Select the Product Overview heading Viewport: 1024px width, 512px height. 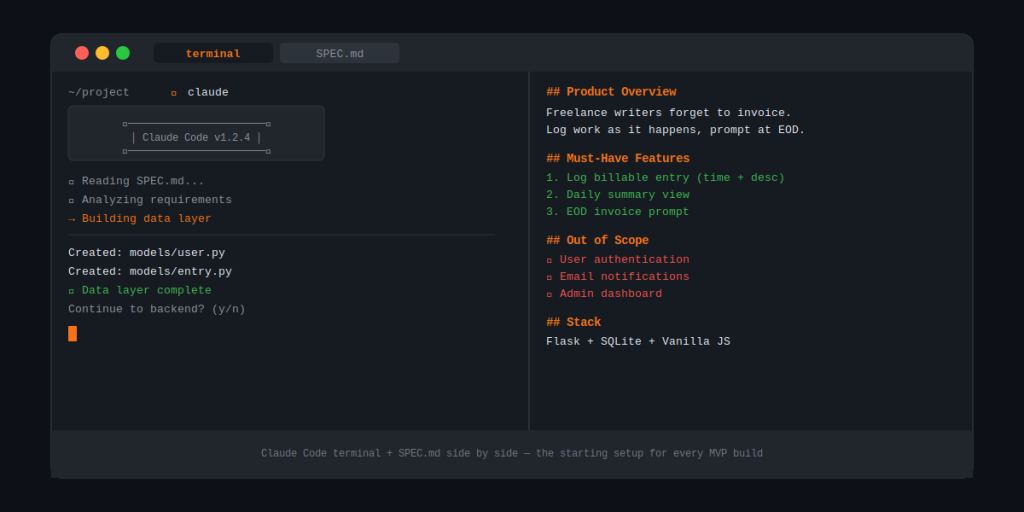[x=611, y=92]
